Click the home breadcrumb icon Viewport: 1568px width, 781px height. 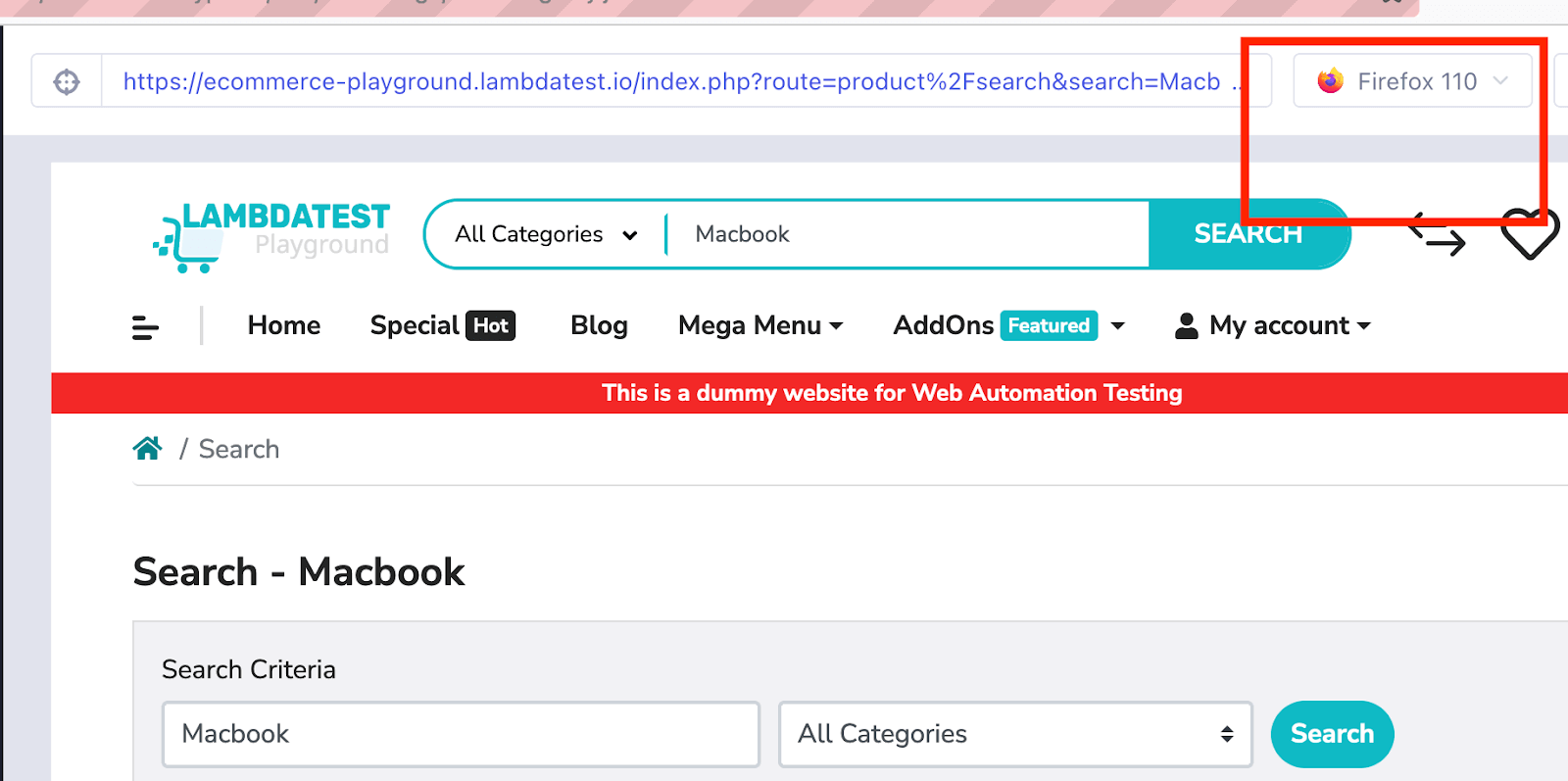pyautogui.click(x=148, y=449)
